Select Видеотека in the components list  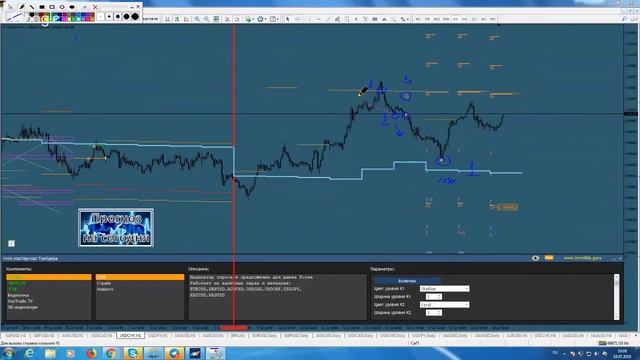pyautogui.click(x=18, y=295)
